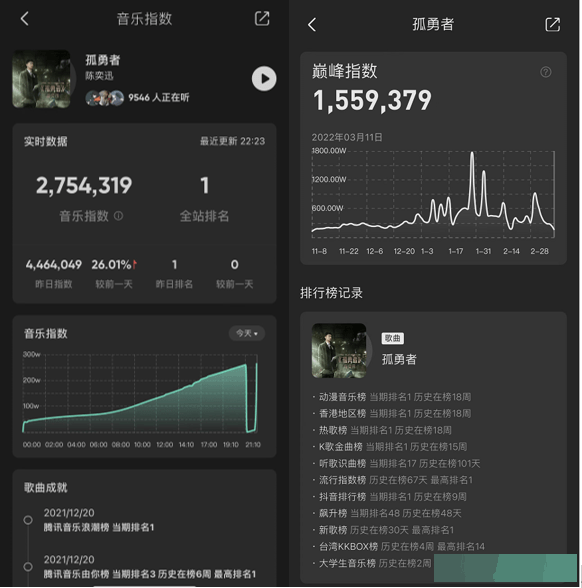Screen dimensions: 582x588
Task: Tap the 歌曲 tag above song name
Action: (x=393, y=338)
